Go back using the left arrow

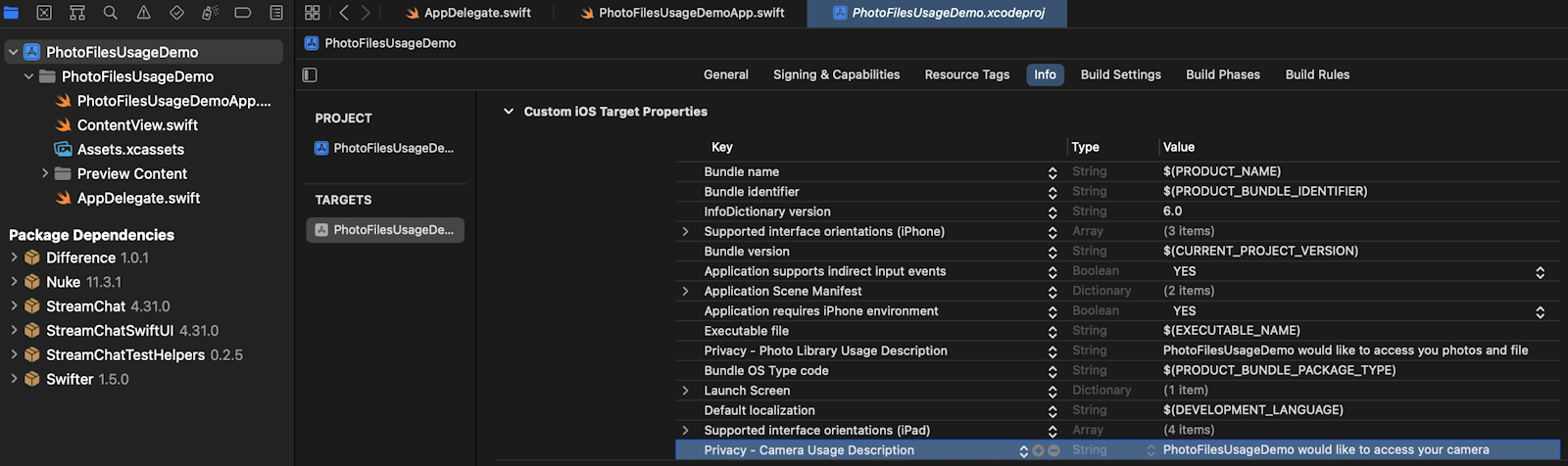click(x=344, y=13)
